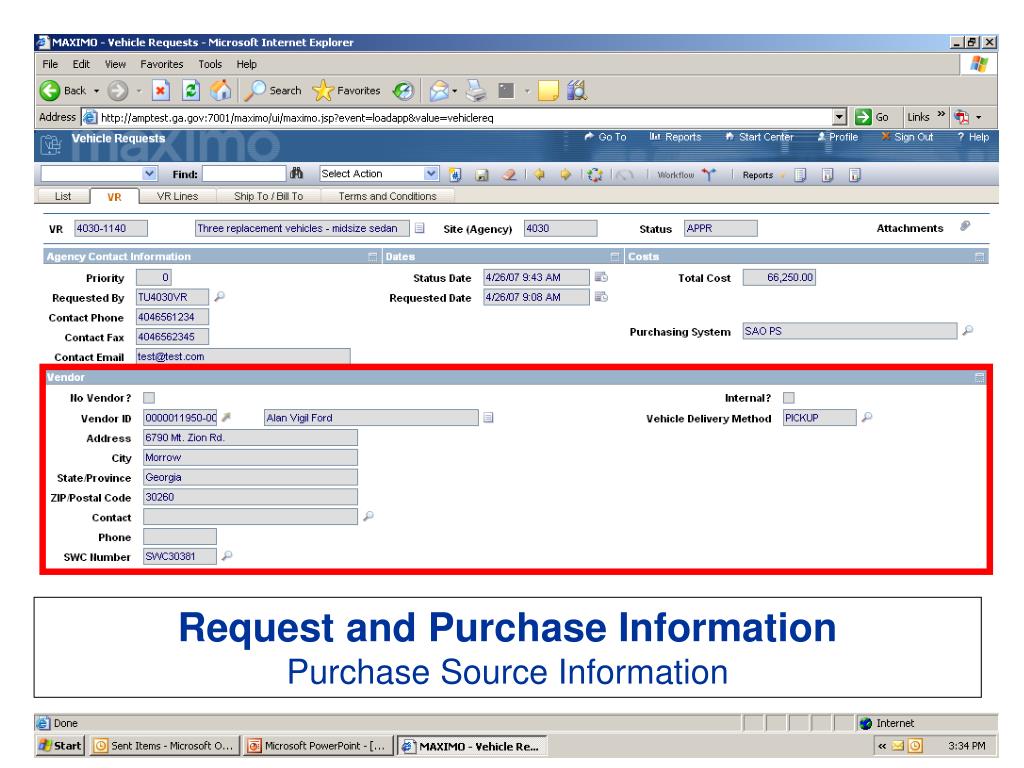Go to previous record arrow

pos(539,174)
